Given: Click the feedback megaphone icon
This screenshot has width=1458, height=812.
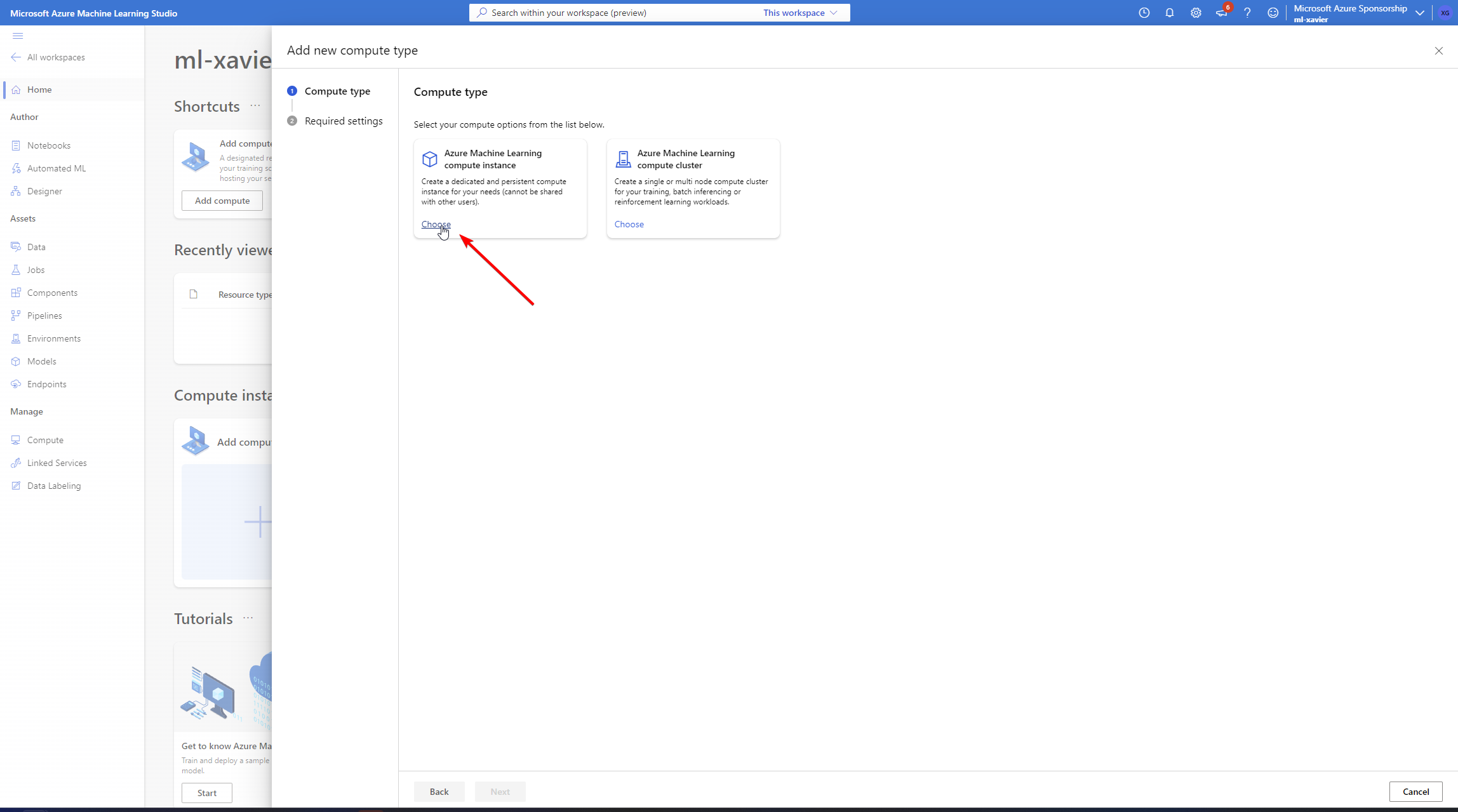Looking at the screenshot, I should [1221, 13].
